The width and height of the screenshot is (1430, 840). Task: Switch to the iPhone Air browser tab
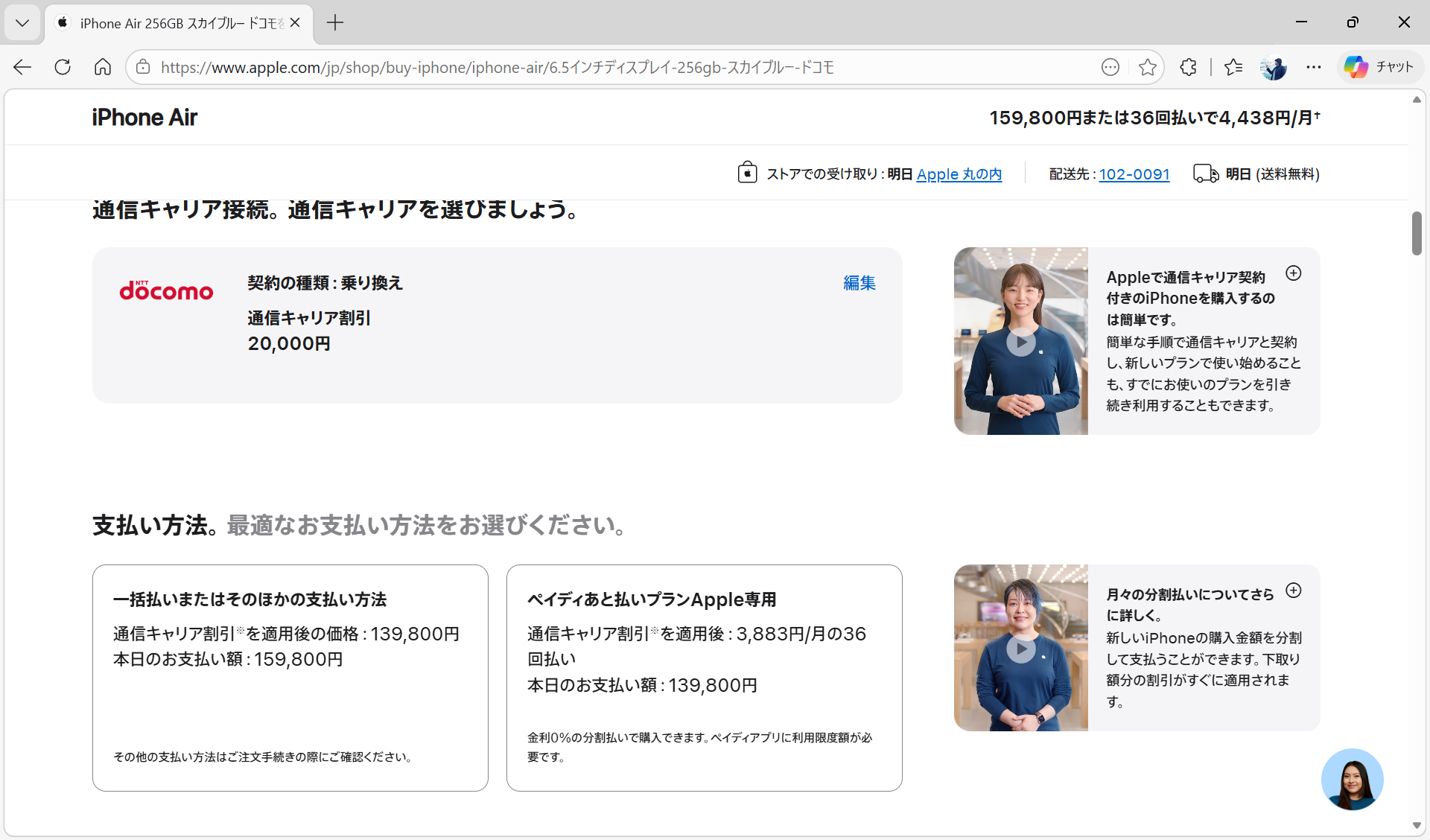pyautogui.click(x=171, y=22)
